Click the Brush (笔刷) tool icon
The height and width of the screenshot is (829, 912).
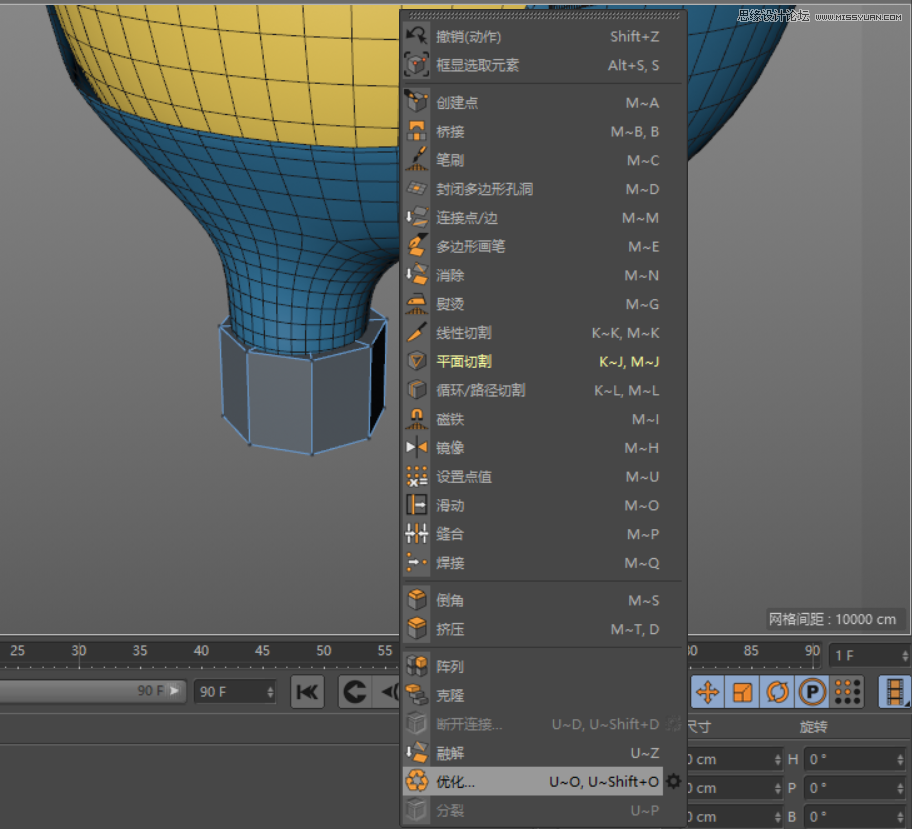416,160
